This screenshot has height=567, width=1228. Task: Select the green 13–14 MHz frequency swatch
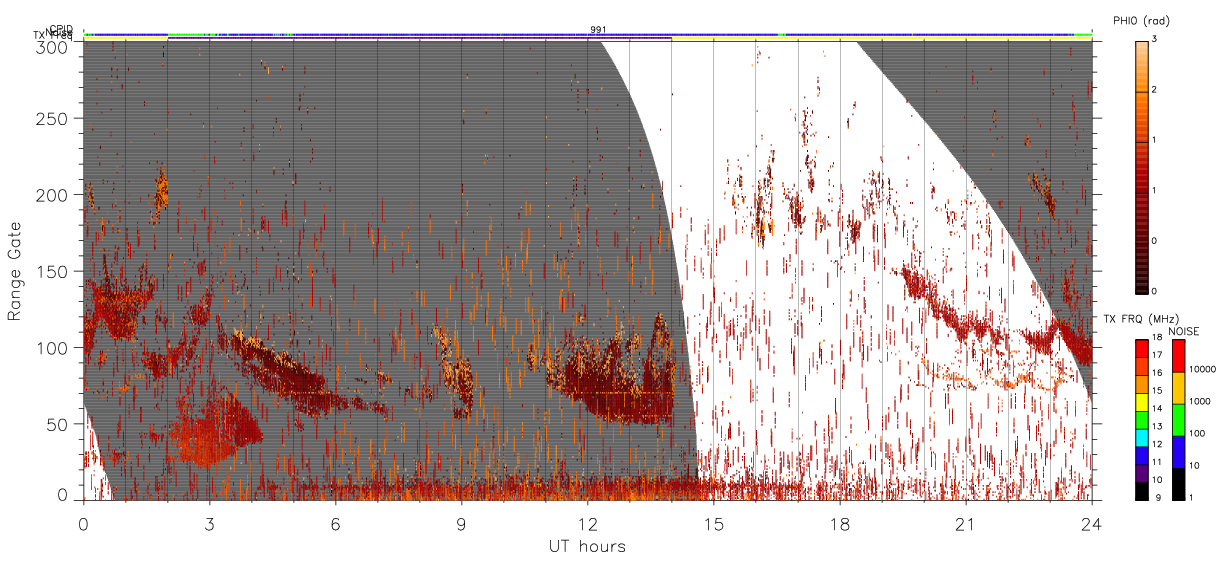[x=1143, y=419]
